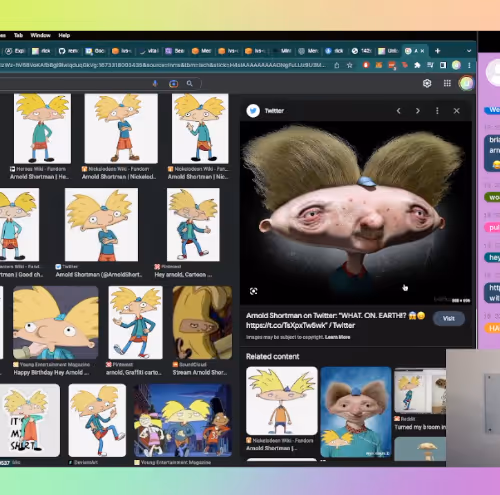500x495 pixels.
Task: Start voice search with microphone icon
Action: (155, 83)
